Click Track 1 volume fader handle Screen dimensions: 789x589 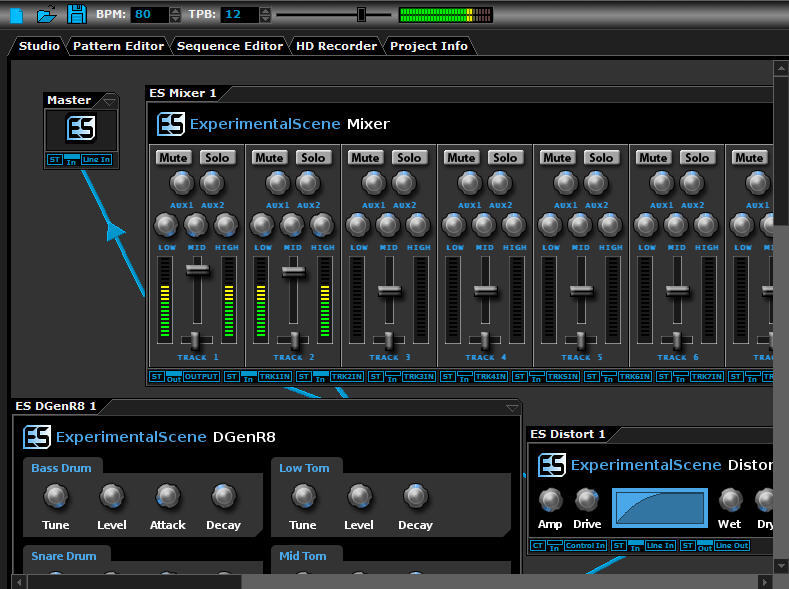197,270
